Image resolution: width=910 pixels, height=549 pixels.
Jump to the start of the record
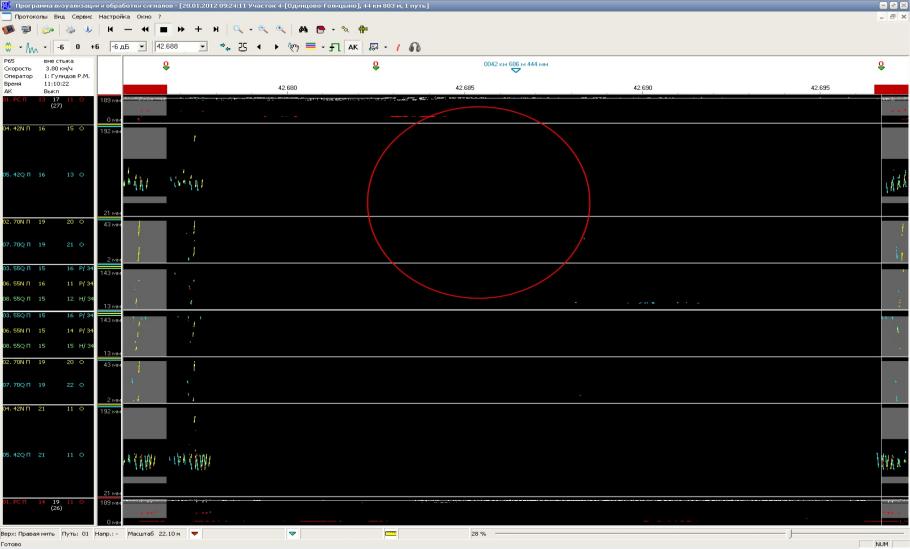point(111,30)
